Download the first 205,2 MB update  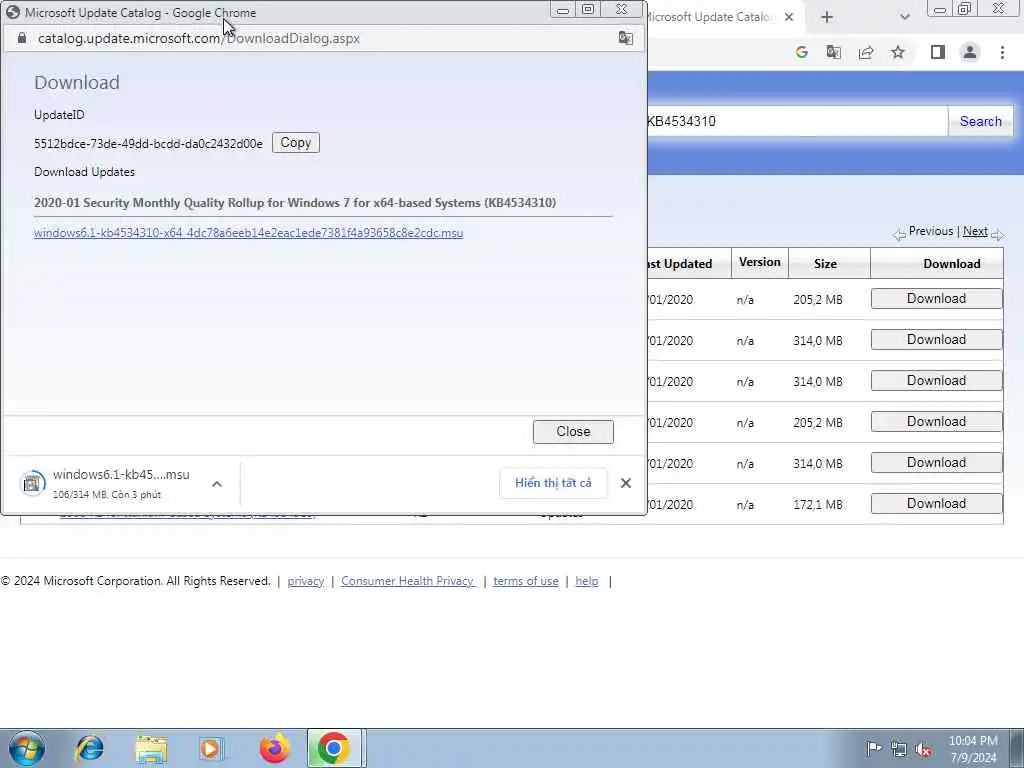pyautogui.click(x=936, y=298)
